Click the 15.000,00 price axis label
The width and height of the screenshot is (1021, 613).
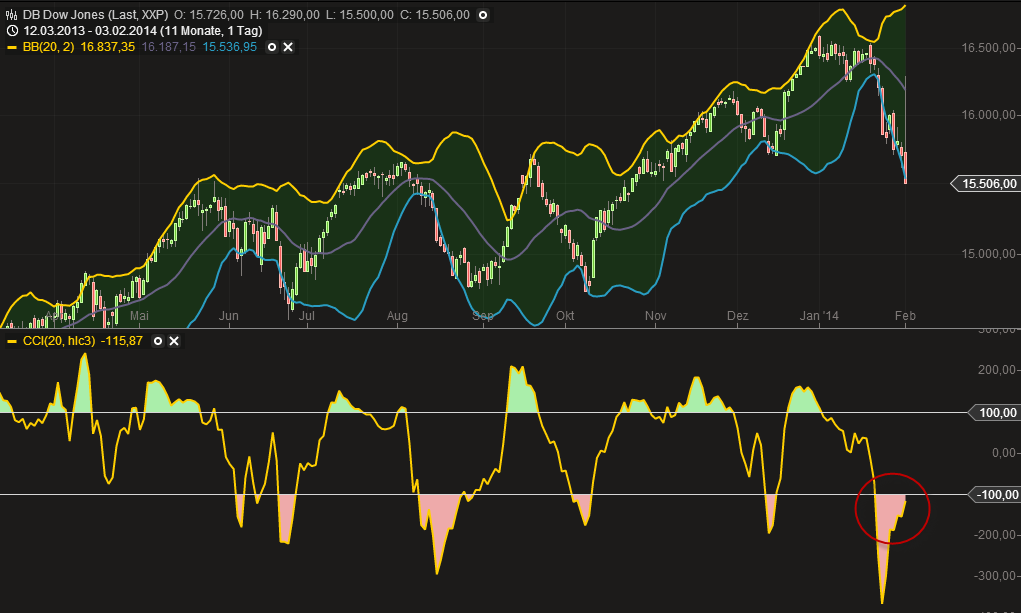point(989,253)
